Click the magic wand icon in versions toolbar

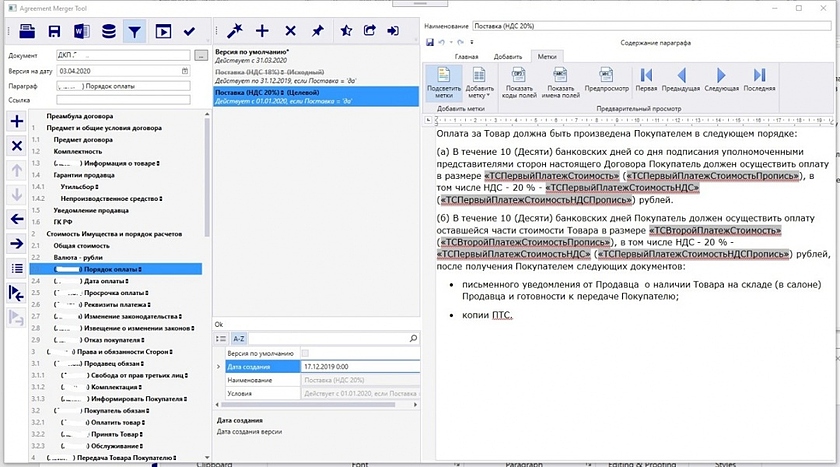[236, 31]
